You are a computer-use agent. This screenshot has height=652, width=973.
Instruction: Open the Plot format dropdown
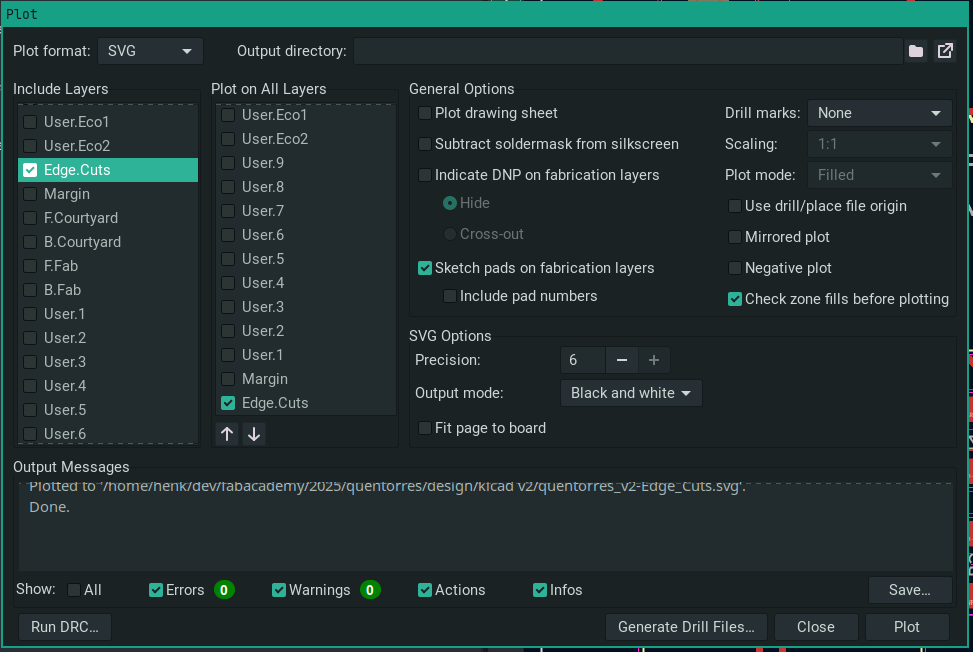click(x=150, y=51)
